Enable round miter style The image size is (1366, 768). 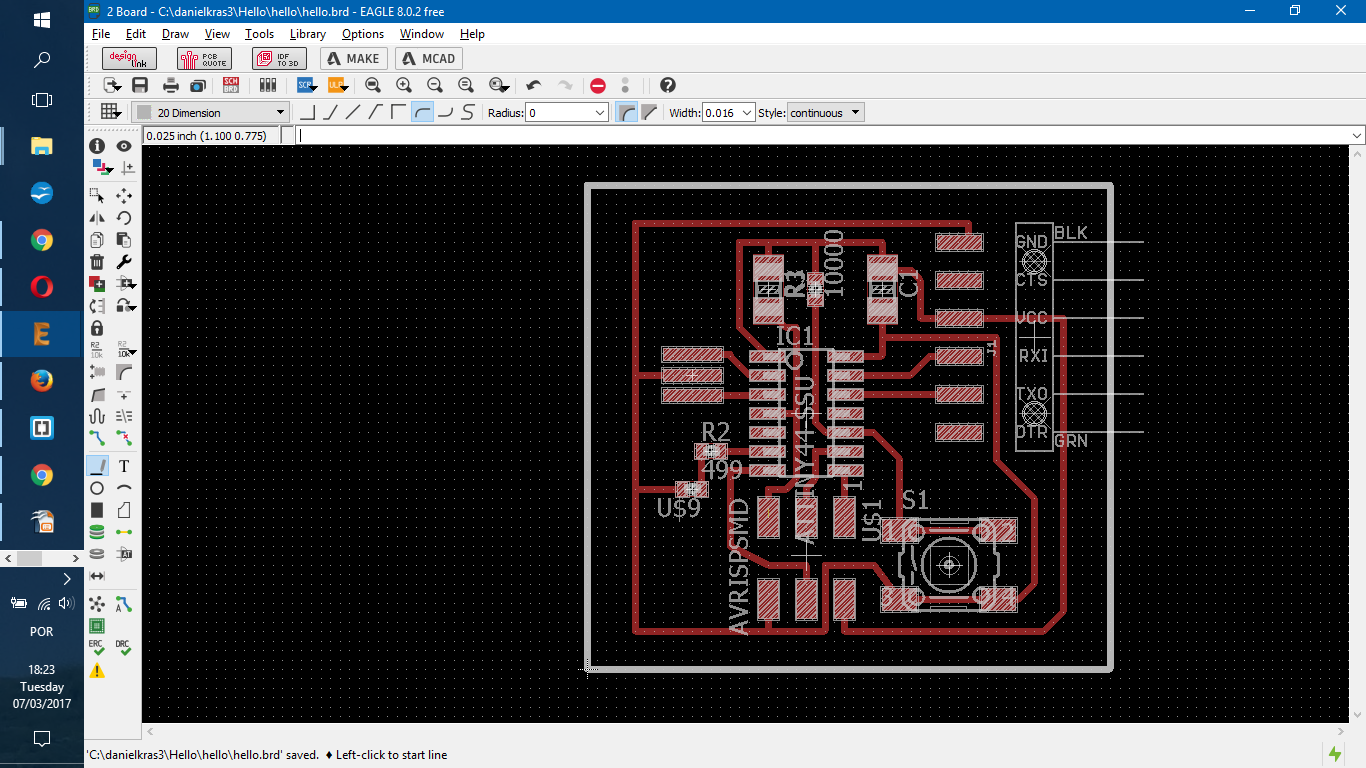626,112
